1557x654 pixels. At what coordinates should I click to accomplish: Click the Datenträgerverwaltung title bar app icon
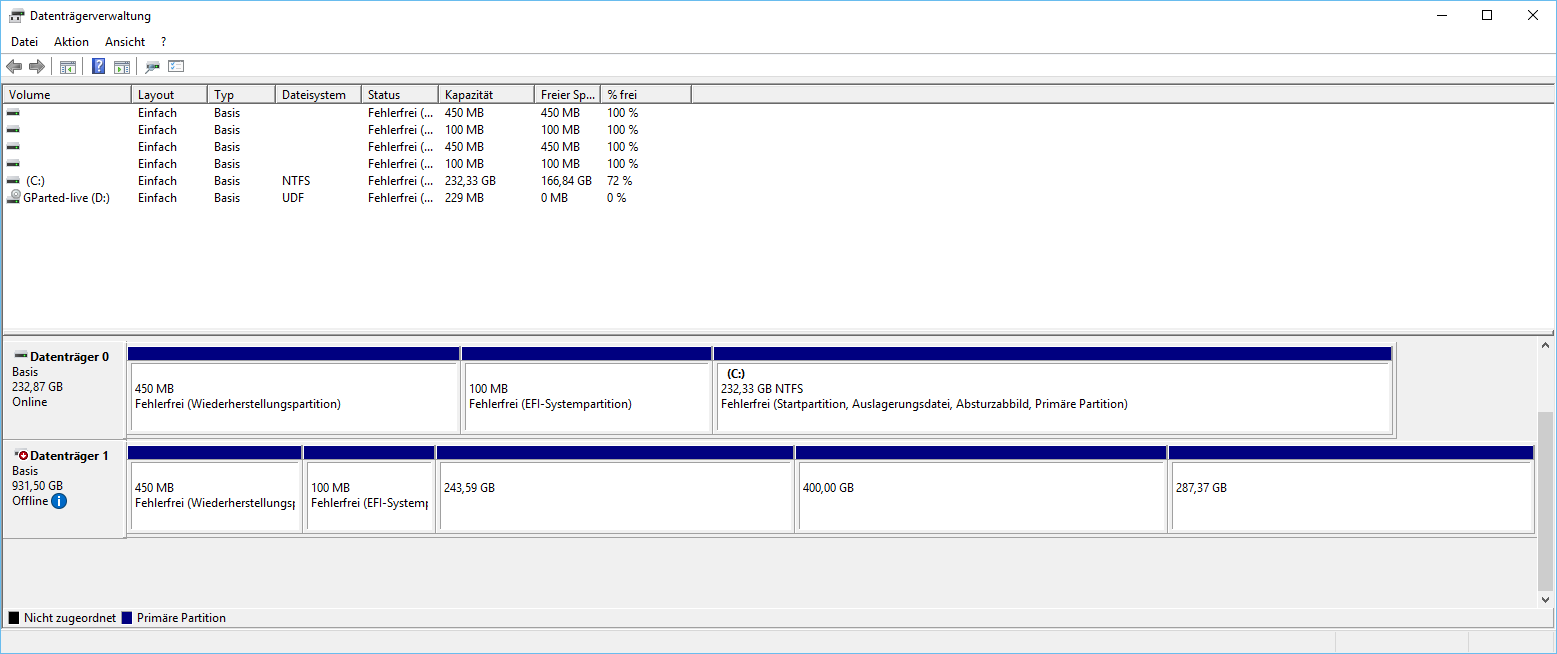pos(17,16)
